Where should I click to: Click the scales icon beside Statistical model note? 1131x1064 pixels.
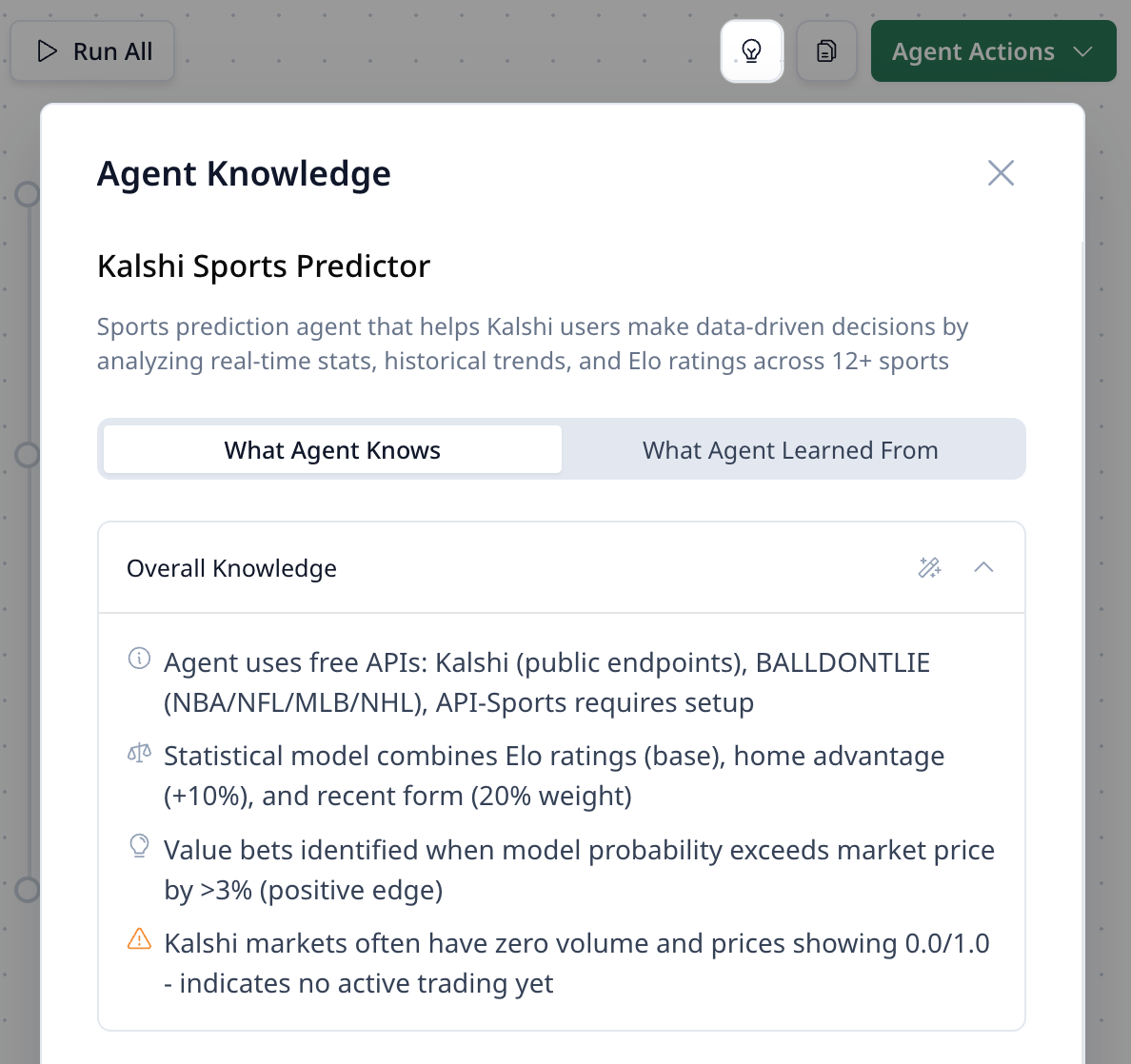pos(139,754)
